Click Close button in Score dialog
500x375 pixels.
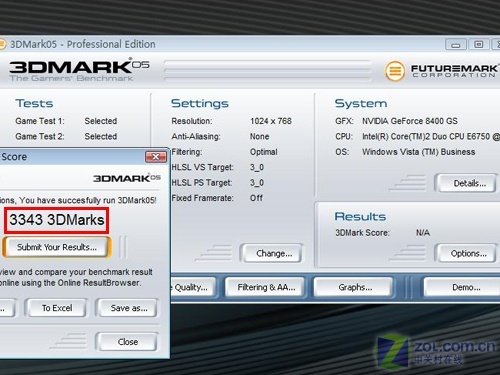pos(128,342)
